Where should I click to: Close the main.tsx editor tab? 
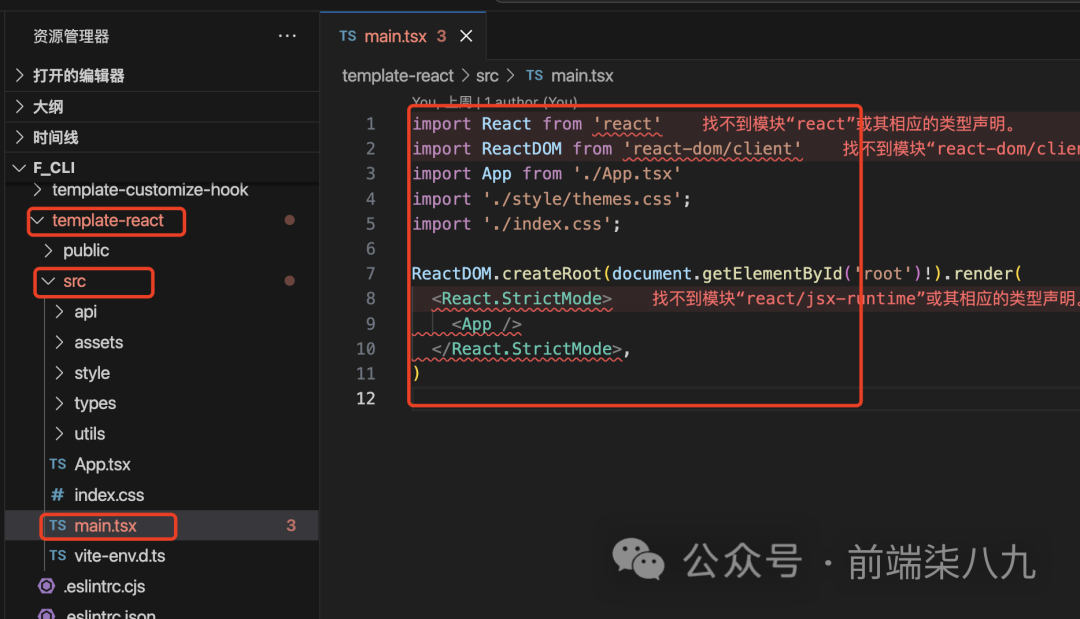(466, 36)
